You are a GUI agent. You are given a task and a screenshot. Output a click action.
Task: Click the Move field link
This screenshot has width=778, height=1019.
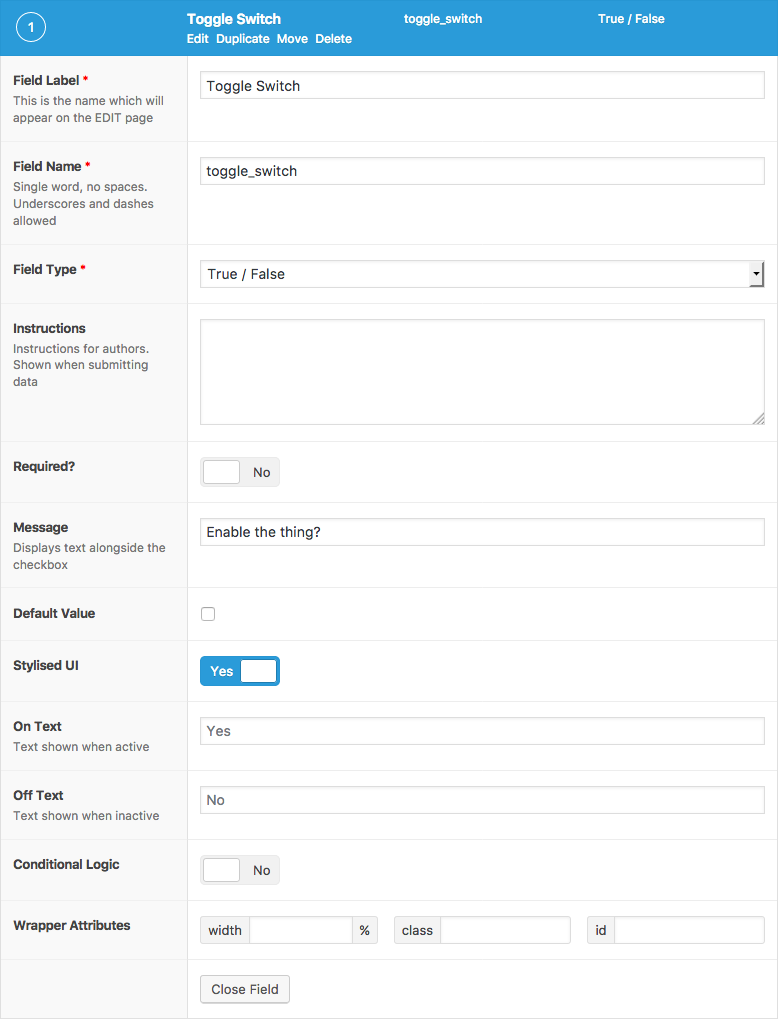(292, 39)
